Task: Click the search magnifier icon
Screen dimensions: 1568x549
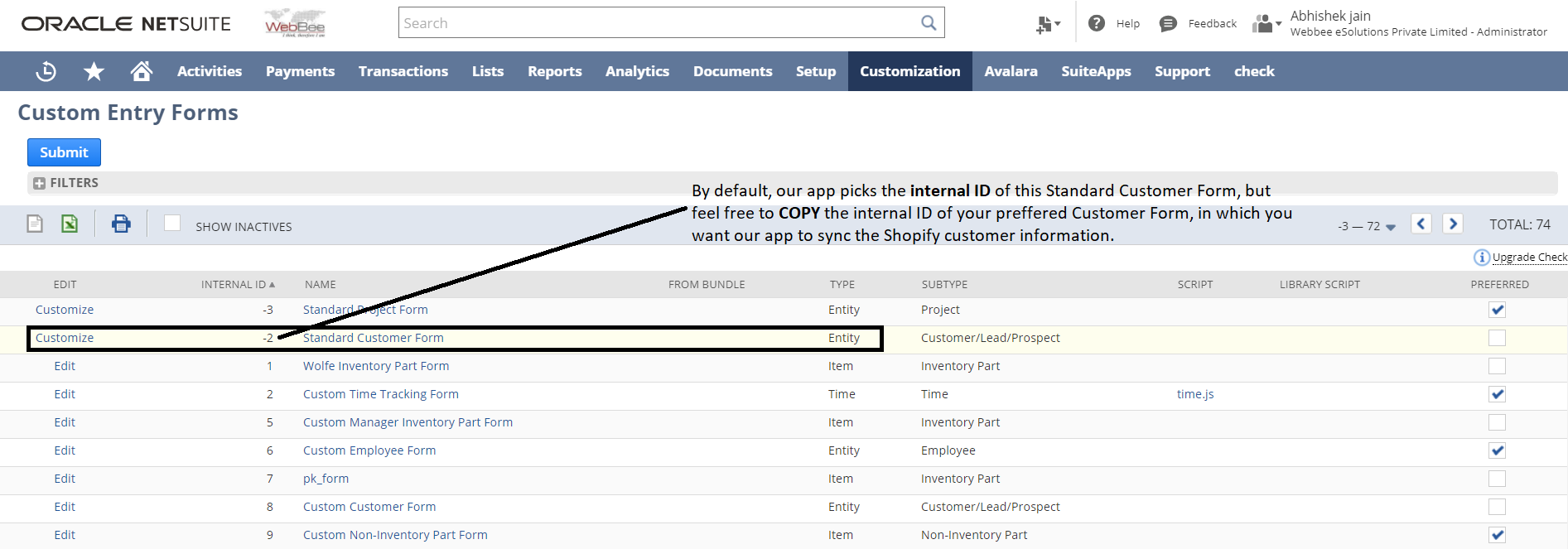Action: 929,23
